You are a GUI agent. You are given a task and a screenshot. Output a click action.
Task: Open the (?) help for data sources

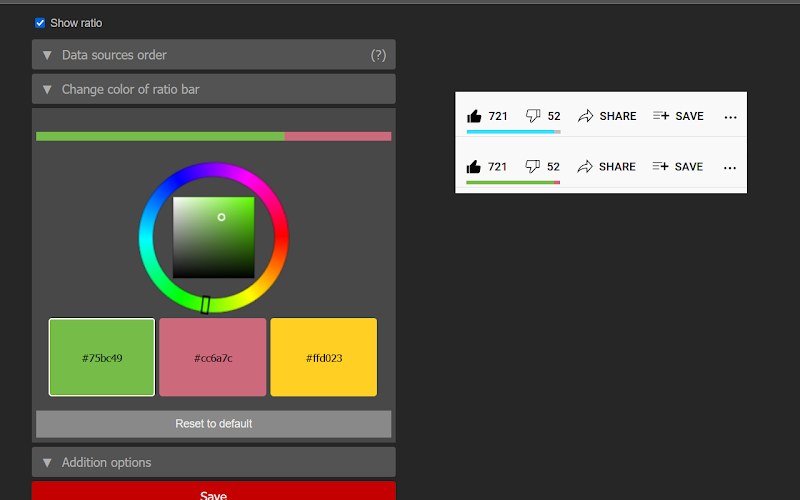378,55
